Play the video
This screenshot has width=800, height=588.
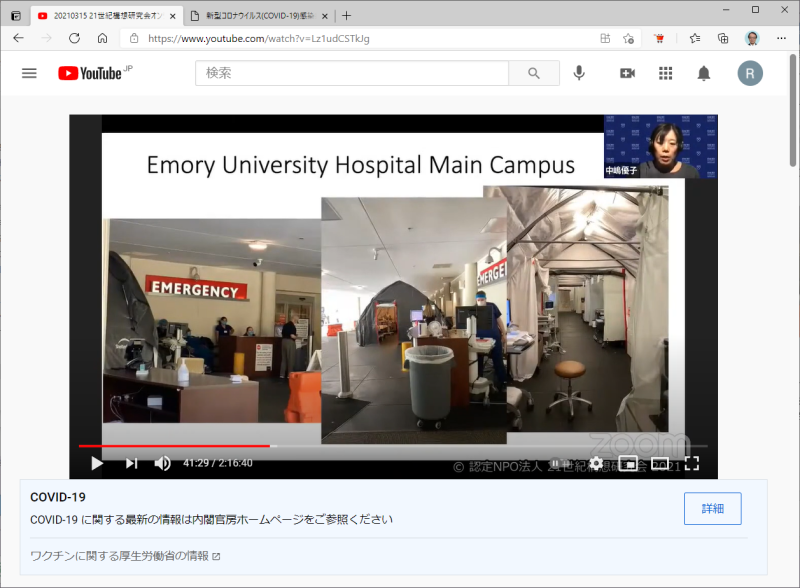(96, 463)
